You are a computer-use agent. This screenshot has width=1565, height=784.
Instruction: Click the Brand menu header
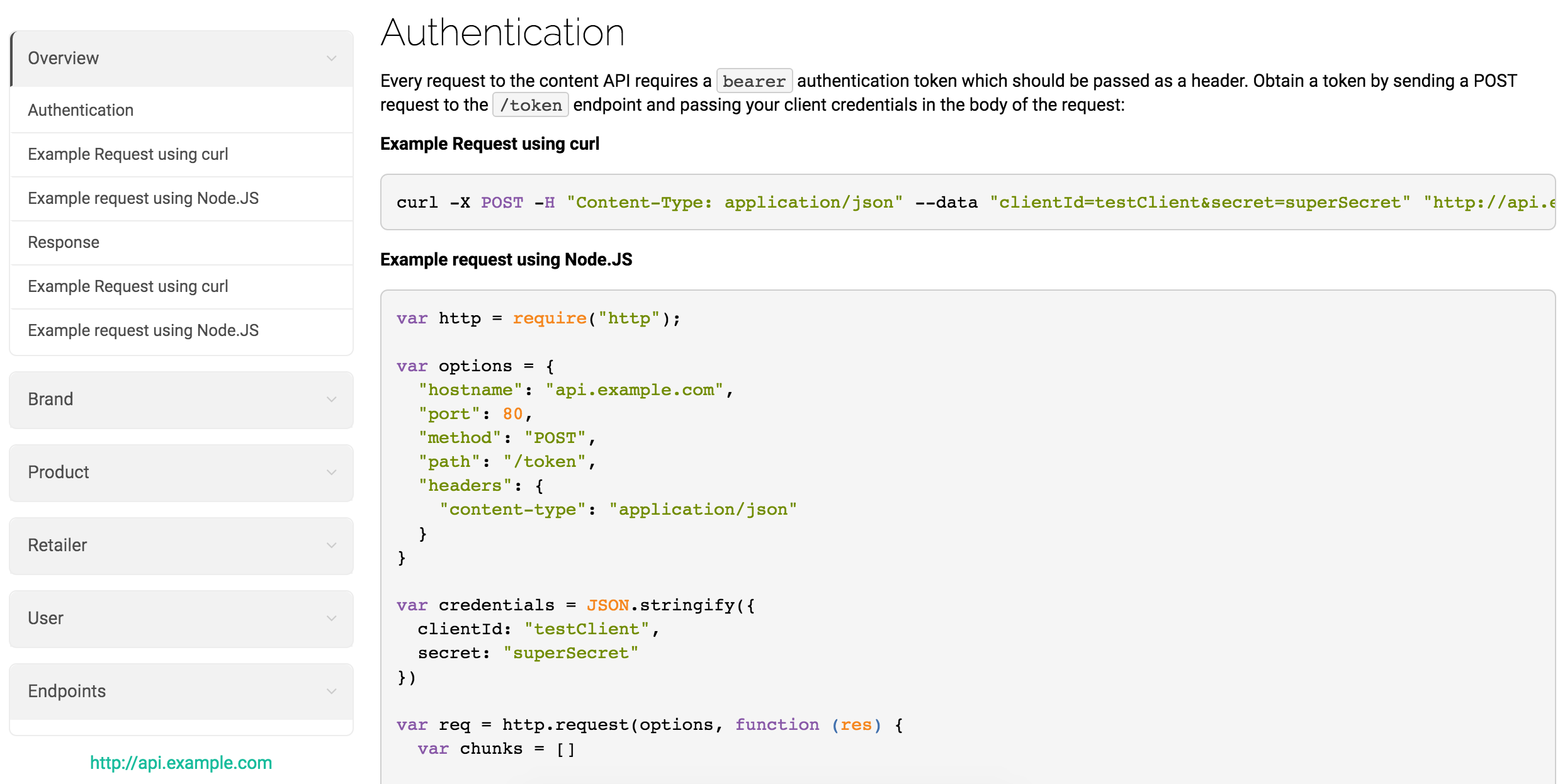(50, 400)
